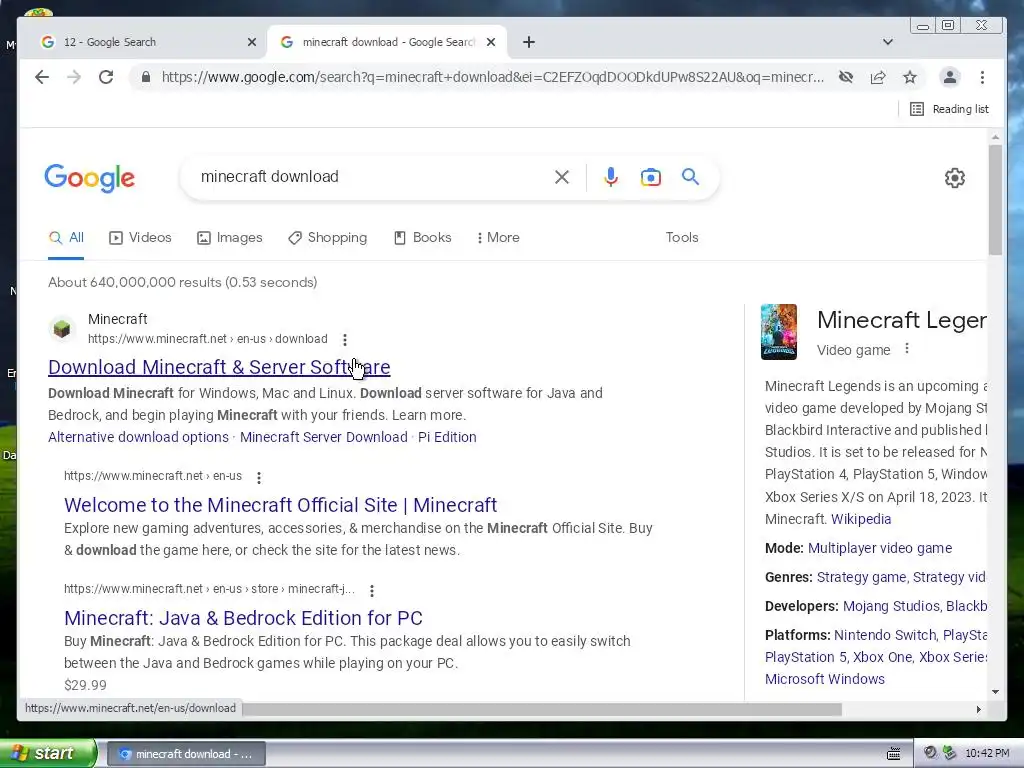This screenshot has height=768, width=1024.
Task: Open options dots beside minecraft.net › en-us › download
Action: point(345,340)
